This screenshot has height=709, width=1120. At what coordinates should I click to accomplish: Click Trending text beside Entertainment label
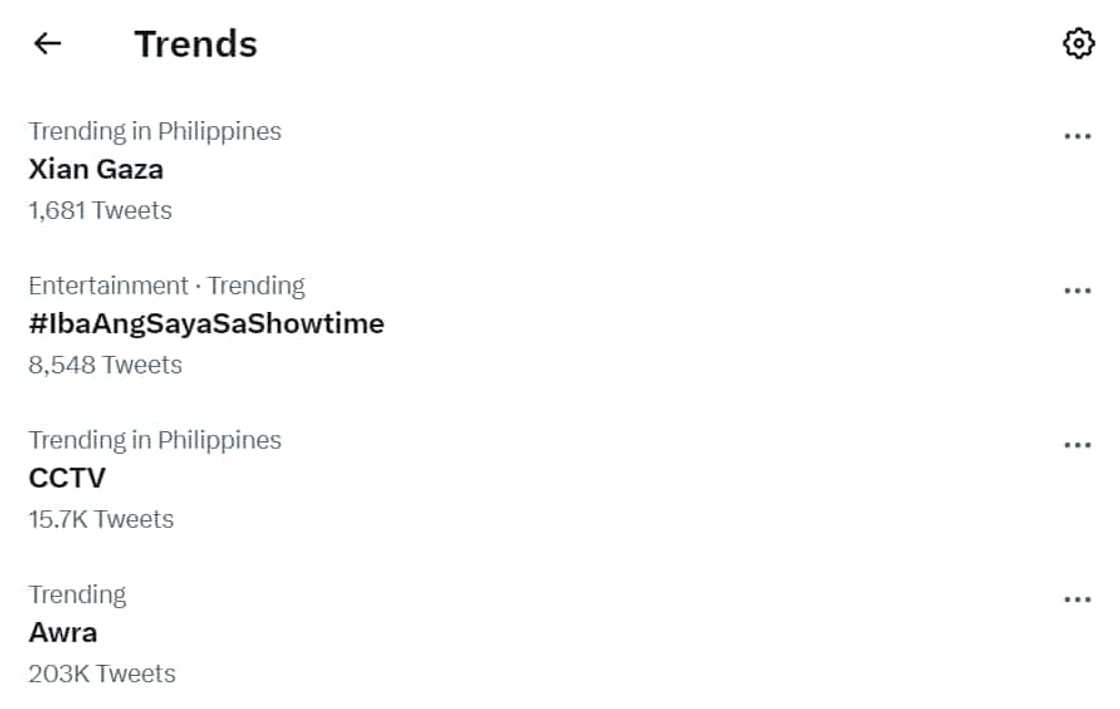click(x=256, y=286)
